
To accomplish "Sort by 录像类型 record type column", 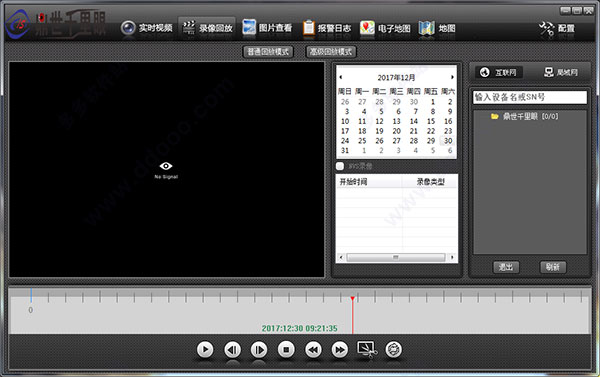I will tap(430, 182).
